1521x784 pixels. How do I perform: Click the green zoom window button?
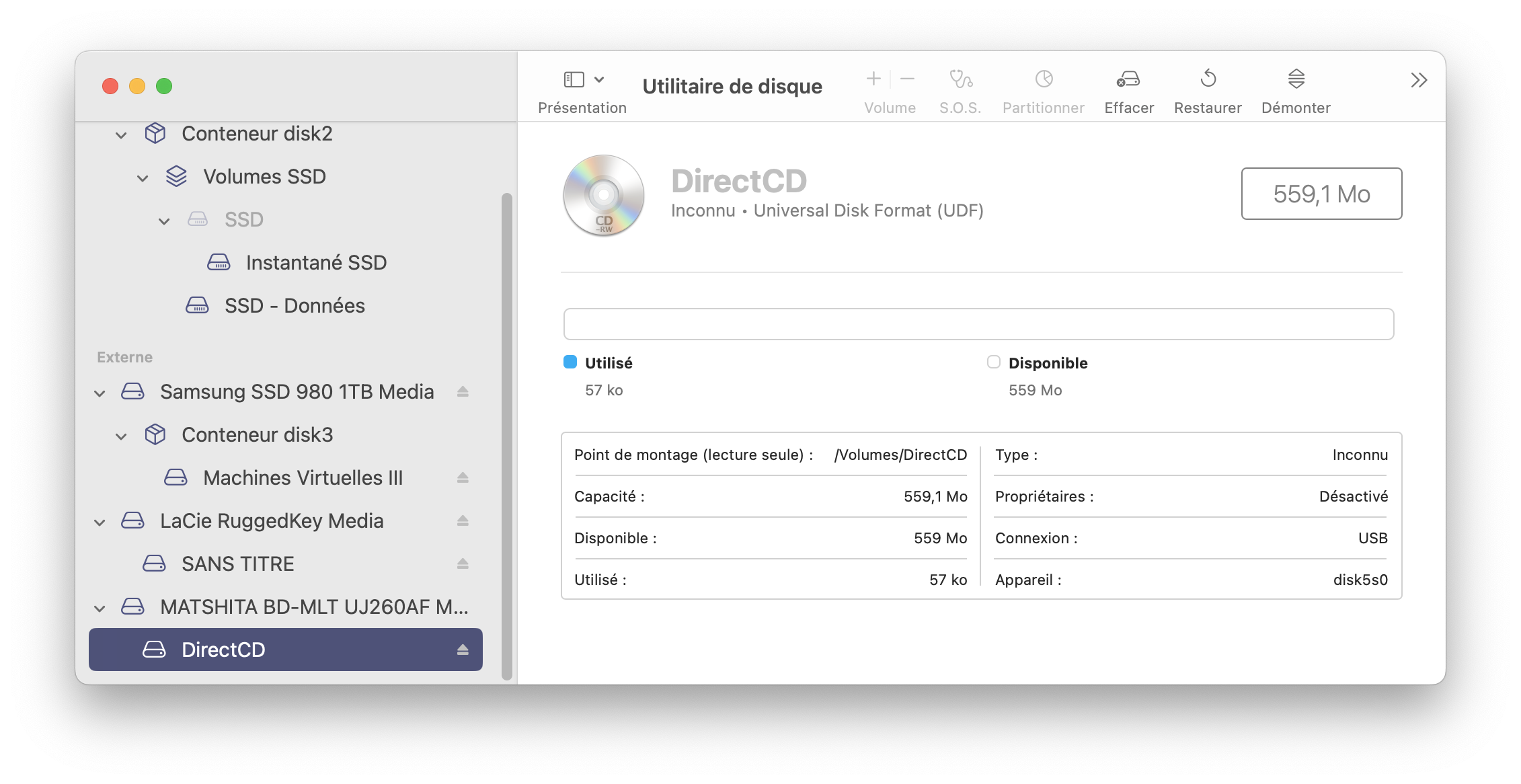pos(164,86)
